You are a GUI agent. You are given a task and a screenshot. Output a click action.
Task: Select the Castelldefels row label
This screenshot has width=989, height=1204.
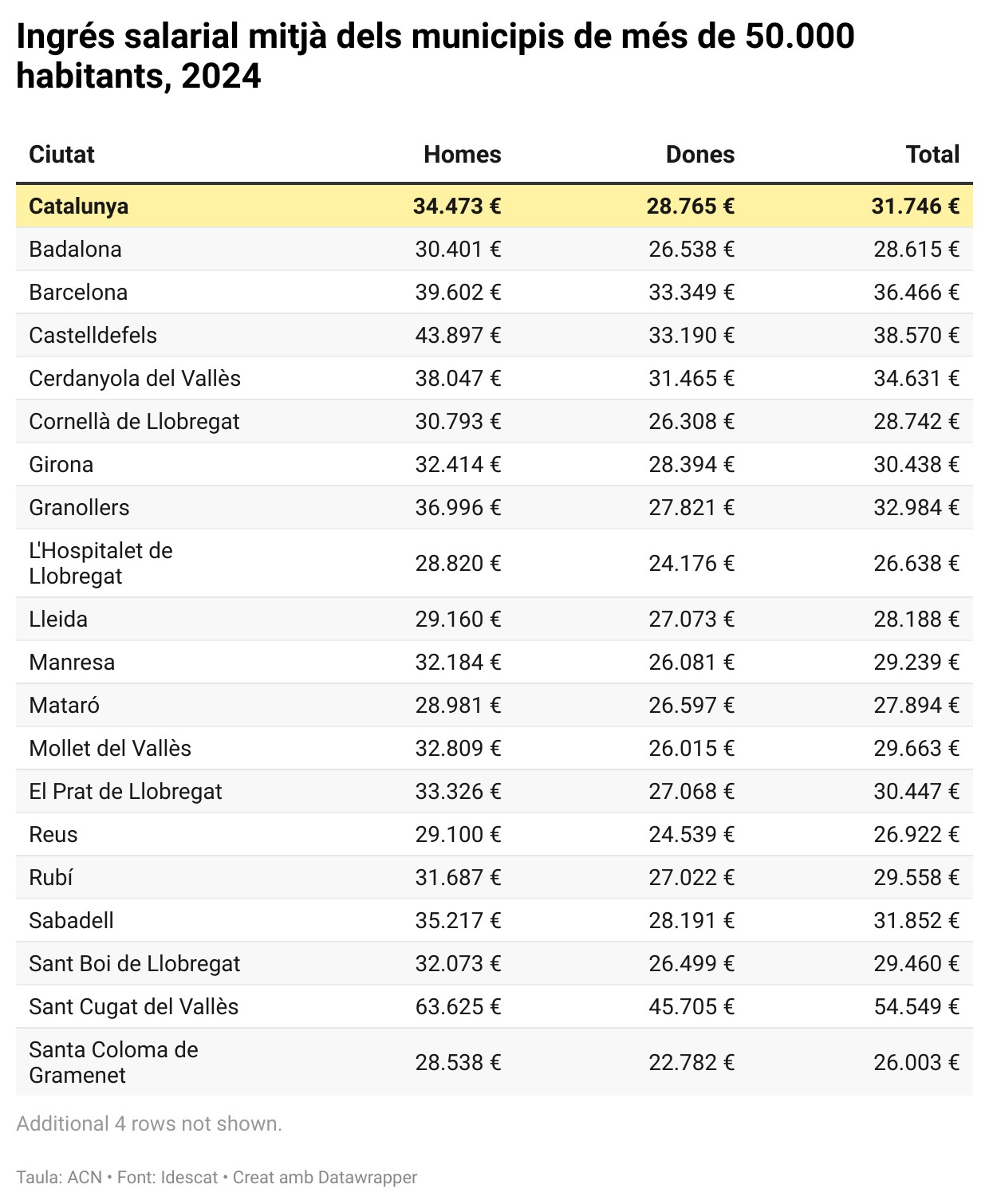(93, 336)
